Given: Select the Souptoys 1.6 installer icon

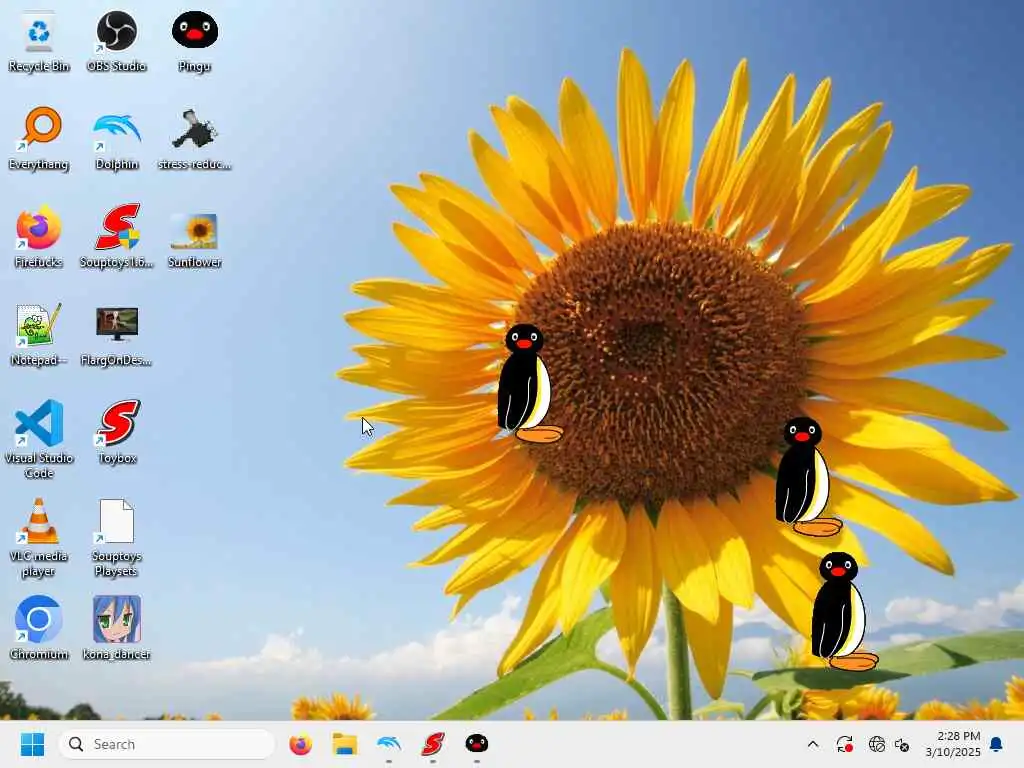Looking at the screenshot, I should pyautogui.click(x=116, y=236).
